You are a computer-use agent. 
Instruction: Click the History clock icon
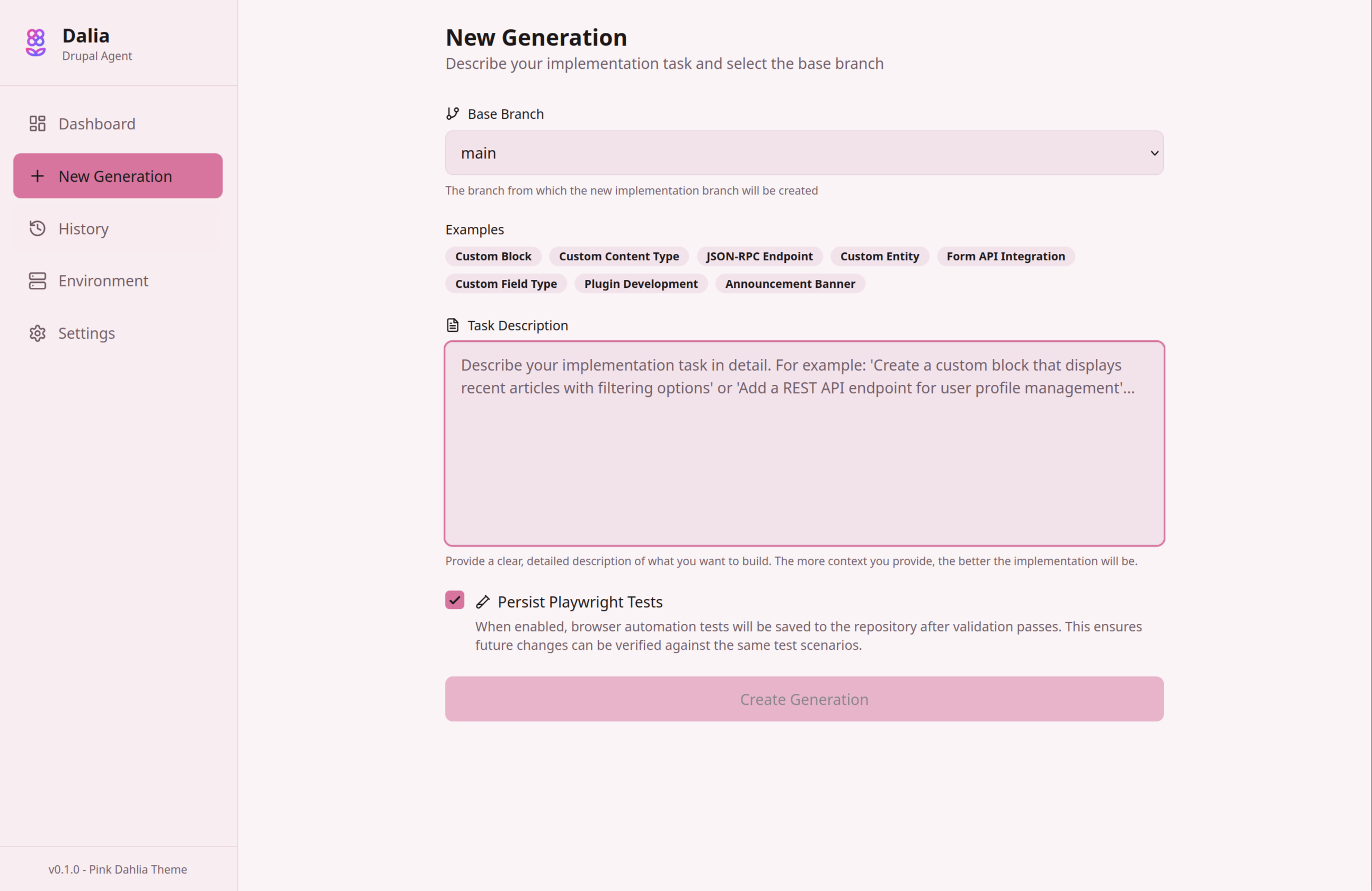37,228
